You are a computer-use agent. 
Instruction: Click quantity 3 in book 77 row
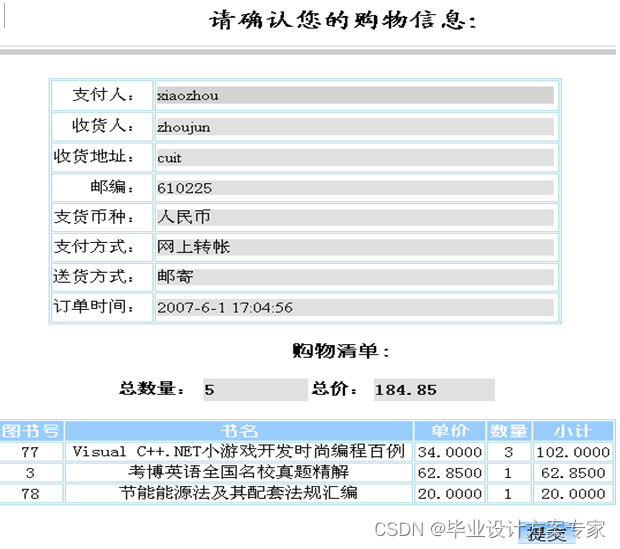[508, 452]
